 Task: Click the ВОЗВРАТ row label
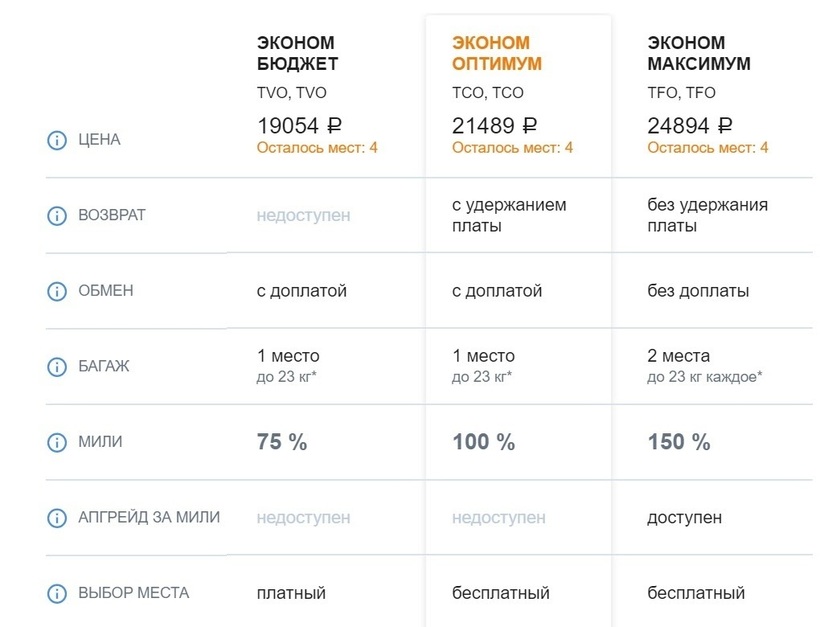pyautogui.click(x=112, y=216)
